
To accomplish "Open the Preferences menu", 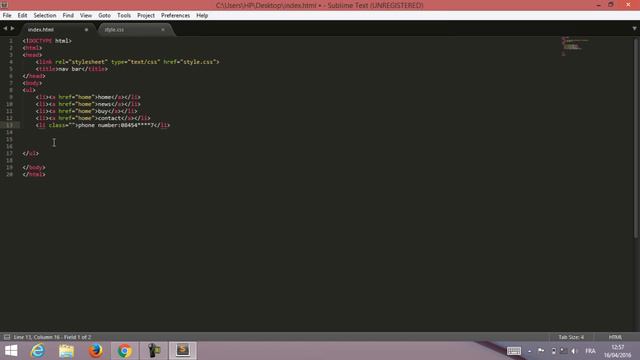I will tap(175, 16).
